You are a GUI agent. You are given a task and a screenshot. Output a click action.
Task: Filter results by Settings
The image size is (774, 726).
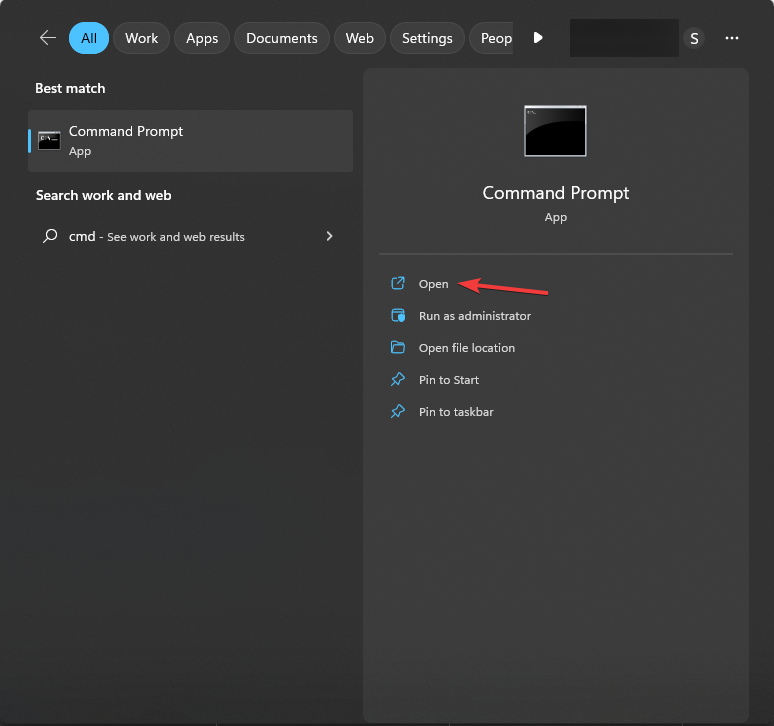point(427,38)
